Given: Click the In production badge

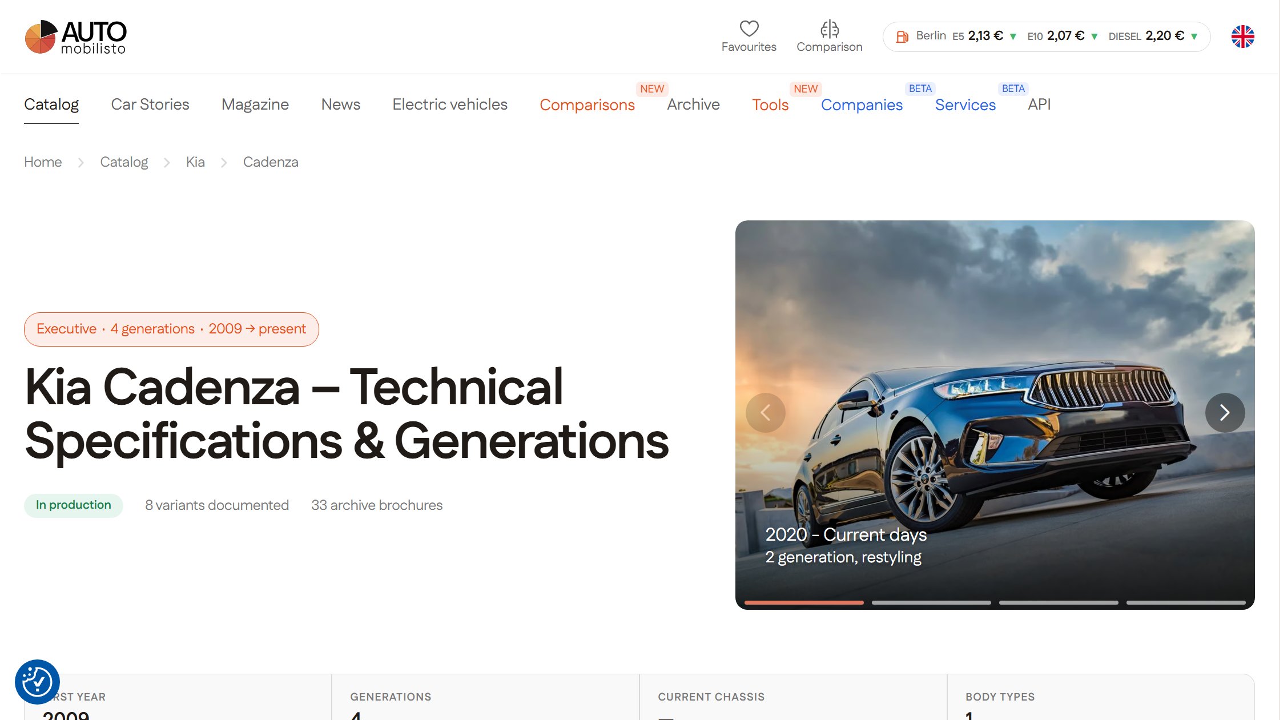Looking at the screenshot, I should pos(73,505).
